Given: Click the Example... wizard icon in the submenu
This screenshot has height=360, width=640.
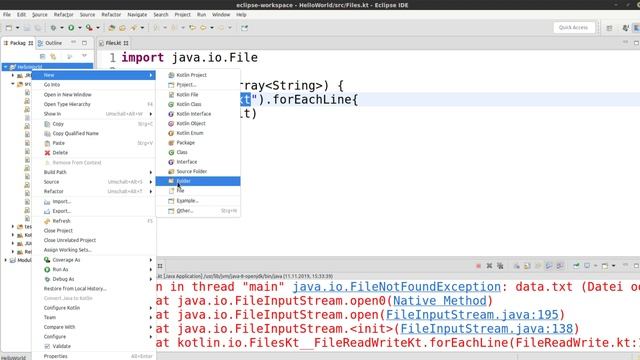Looking at the screenshot, I should [x=171, y=201].
